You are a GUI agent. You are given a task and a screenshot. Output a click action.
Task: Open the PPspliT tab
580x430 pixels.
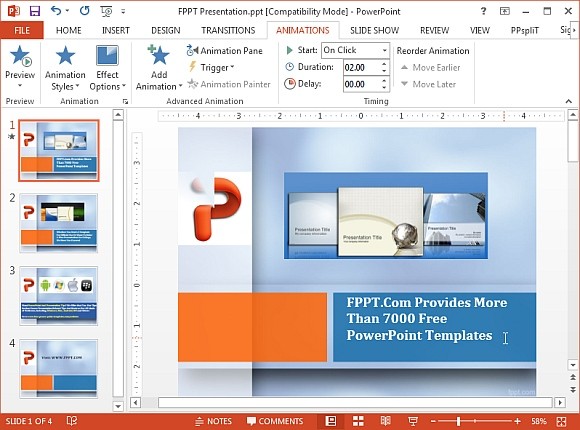click(525, 30)
